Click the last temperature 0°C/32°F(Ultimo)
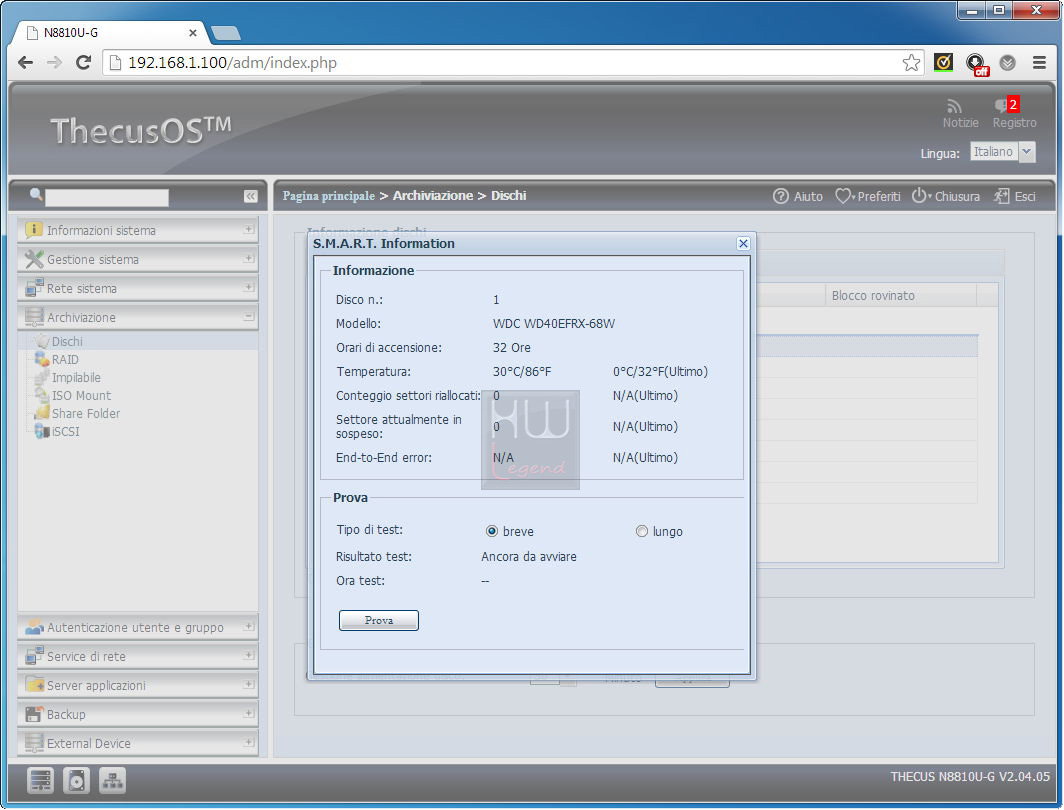 [x=660, y=372]
